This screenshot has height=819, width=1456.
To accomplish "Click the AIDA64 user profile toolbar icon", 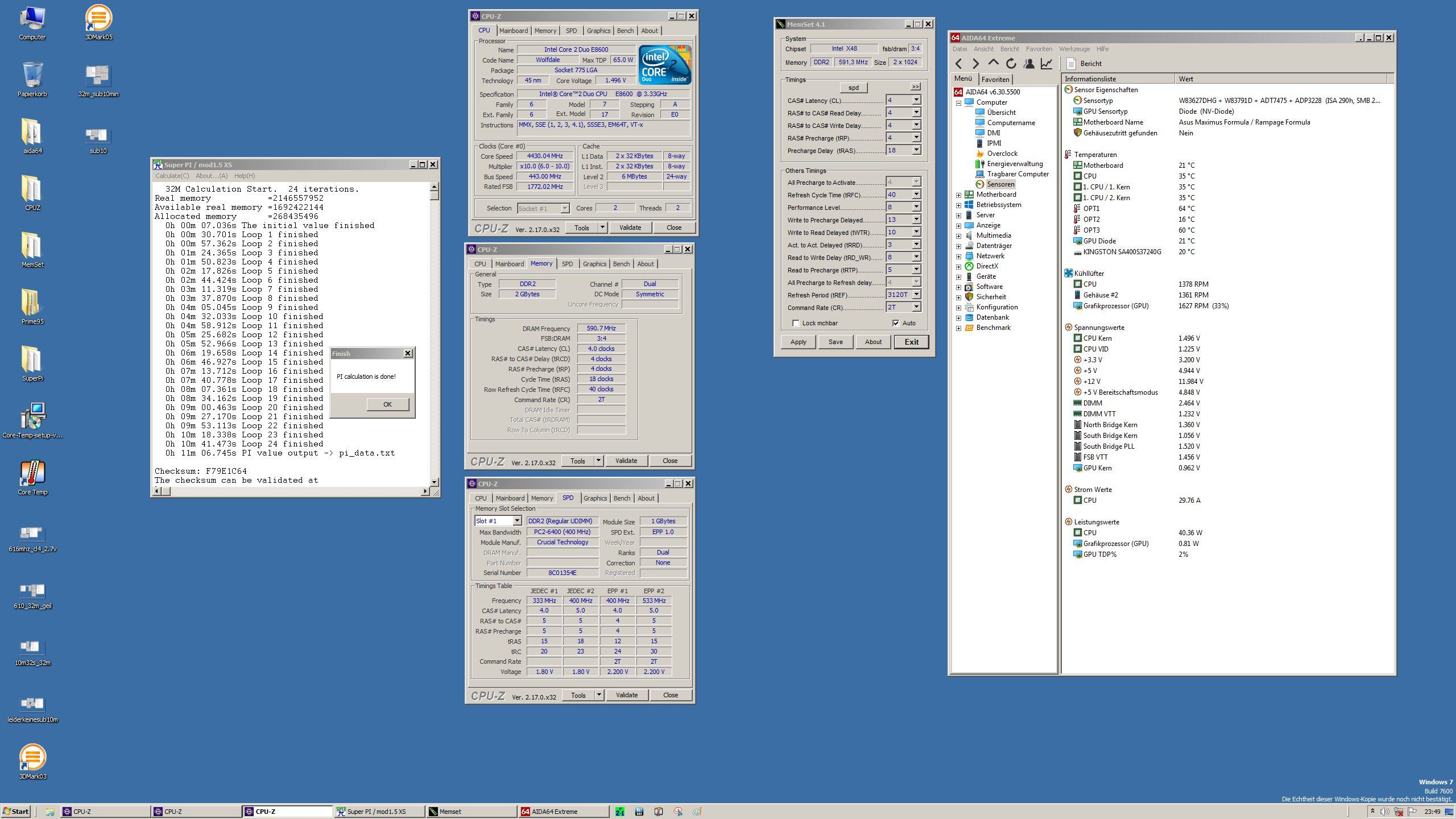I will click(x=1028, y=64).
